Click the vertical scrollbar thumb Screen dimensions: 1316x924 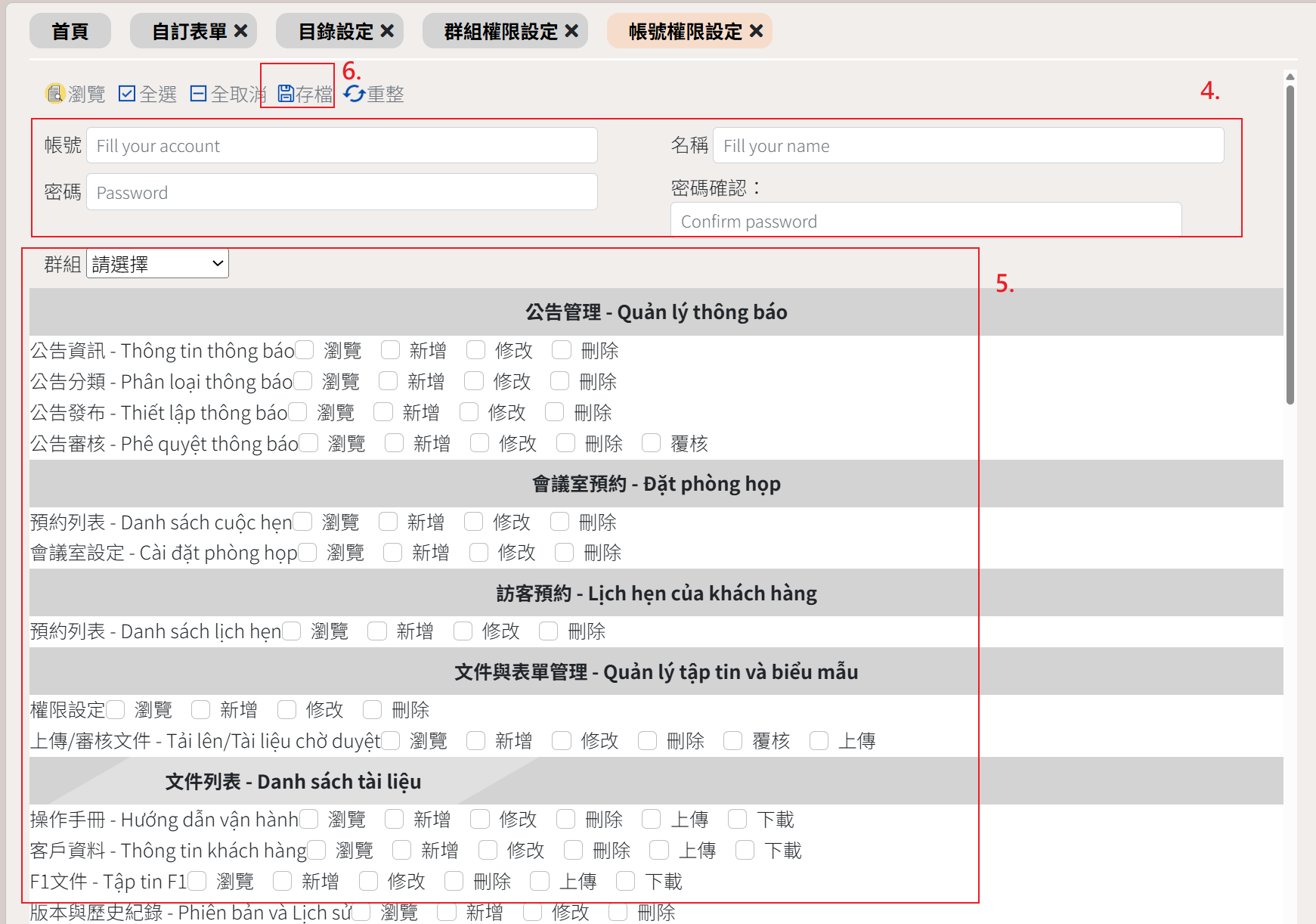(x=1290, y=242)
